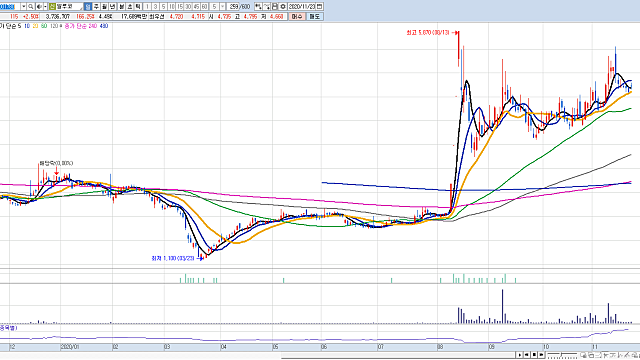Open dropdown next to the contrast icon
Image resolution: width=640 pixels, height=360 pixels.
click(x=45, y=7)
